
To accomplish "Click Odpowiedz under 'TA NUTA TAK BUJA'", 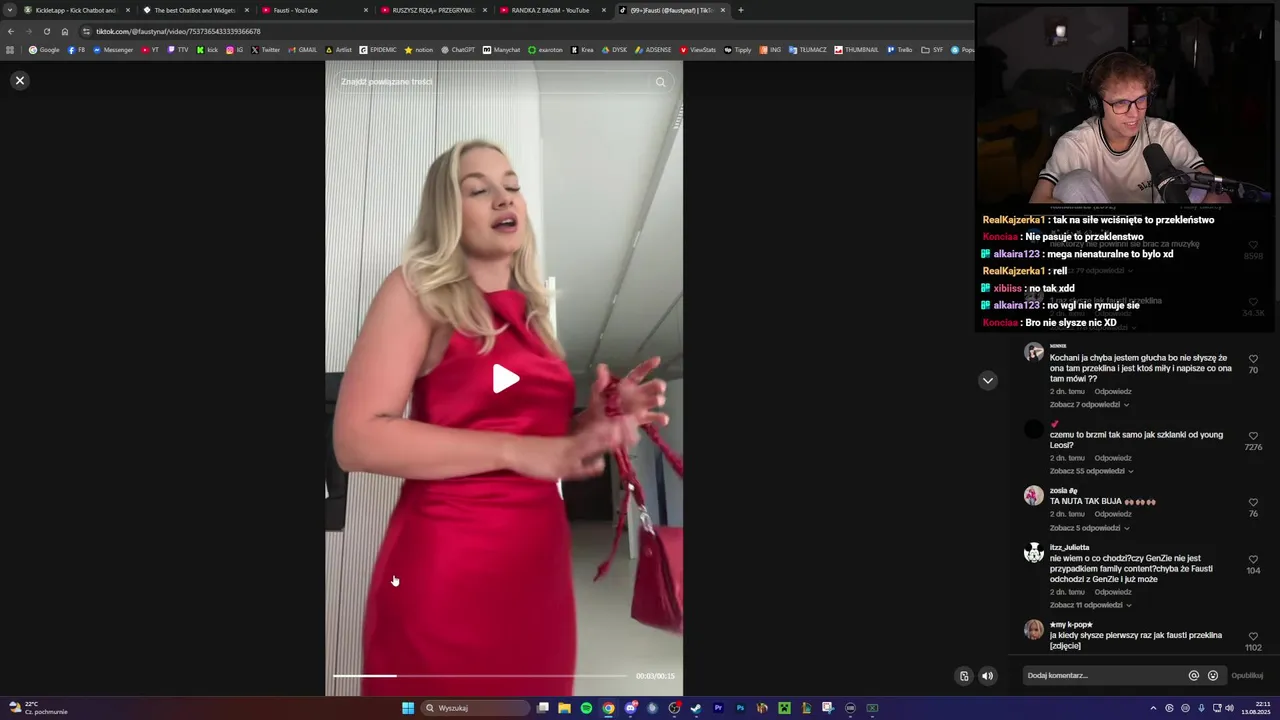I will (x=1113, y=514).
